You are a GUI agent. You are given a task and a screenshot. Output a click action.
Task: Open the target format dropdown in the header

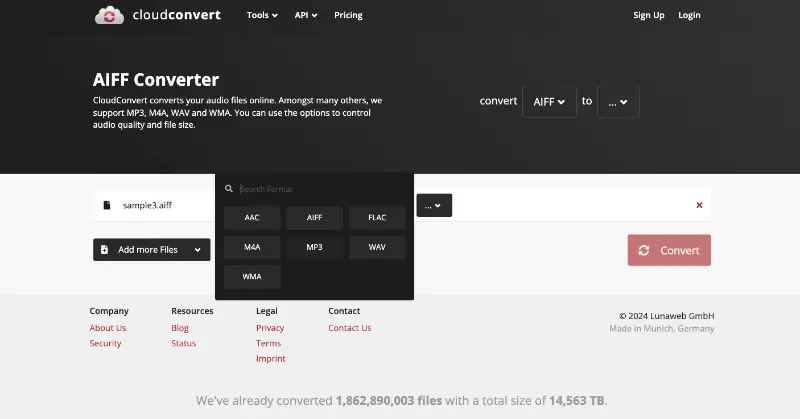pos(618,102)
